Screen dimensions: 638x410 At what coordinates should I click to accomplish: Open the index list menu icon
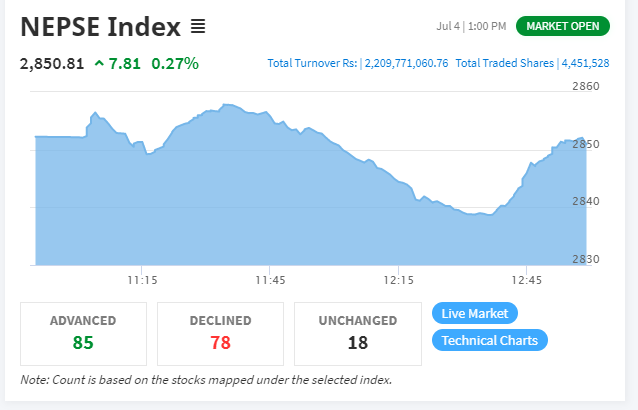(198, 27)
